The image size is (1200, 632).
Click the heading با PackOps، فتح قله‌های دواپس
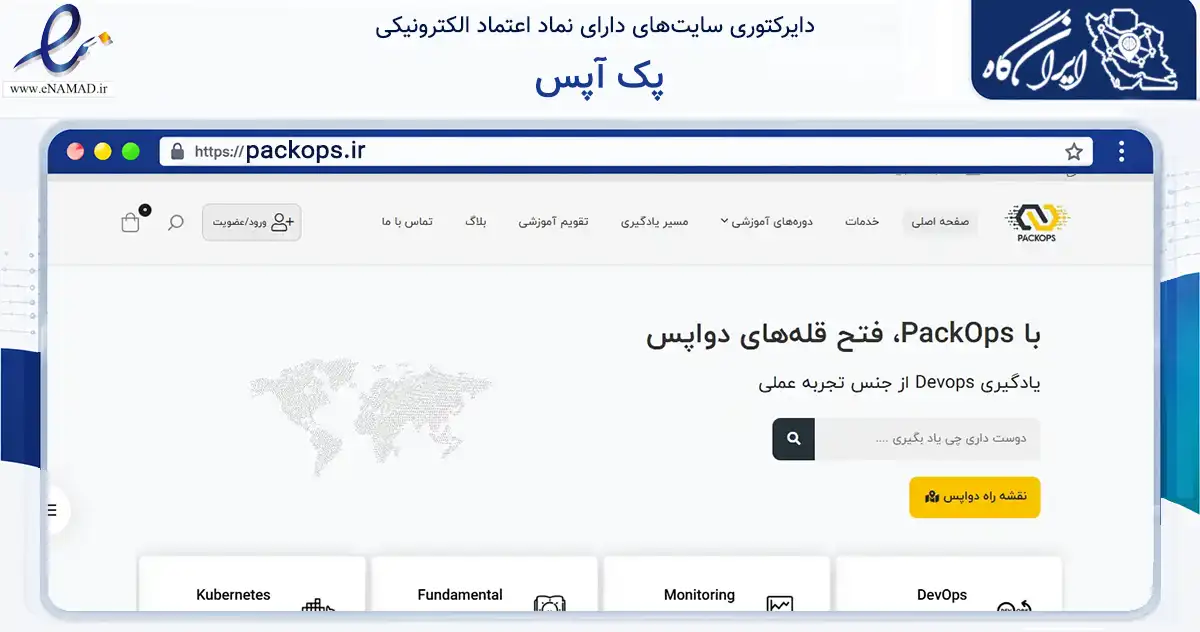(x=843, y=334)
